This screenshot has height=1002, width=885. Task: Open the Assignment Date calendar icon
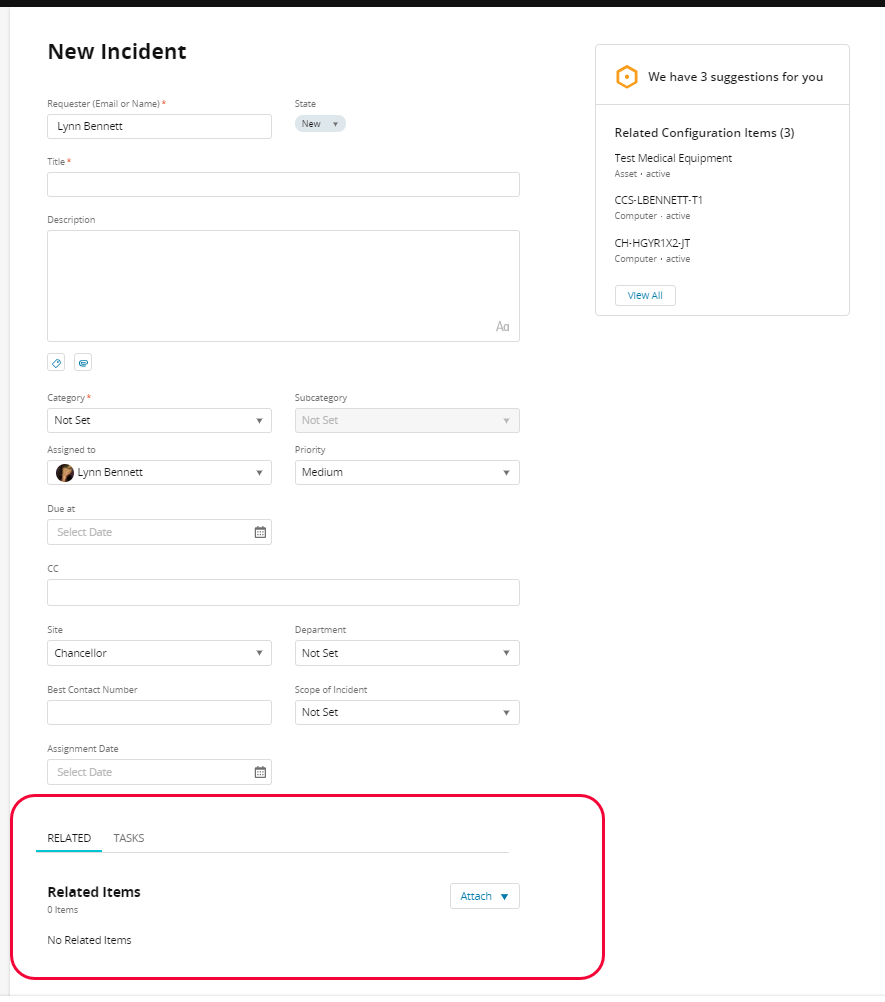click(x=260, y=772)
